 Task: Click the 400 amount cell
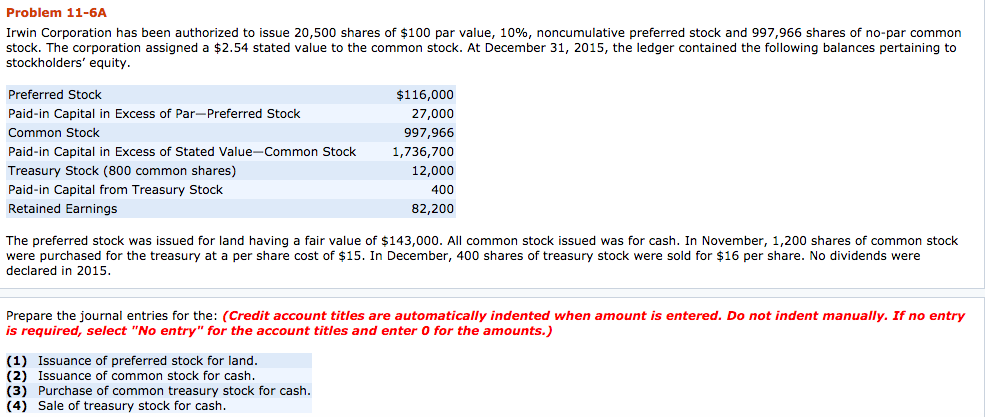(442, 189)
